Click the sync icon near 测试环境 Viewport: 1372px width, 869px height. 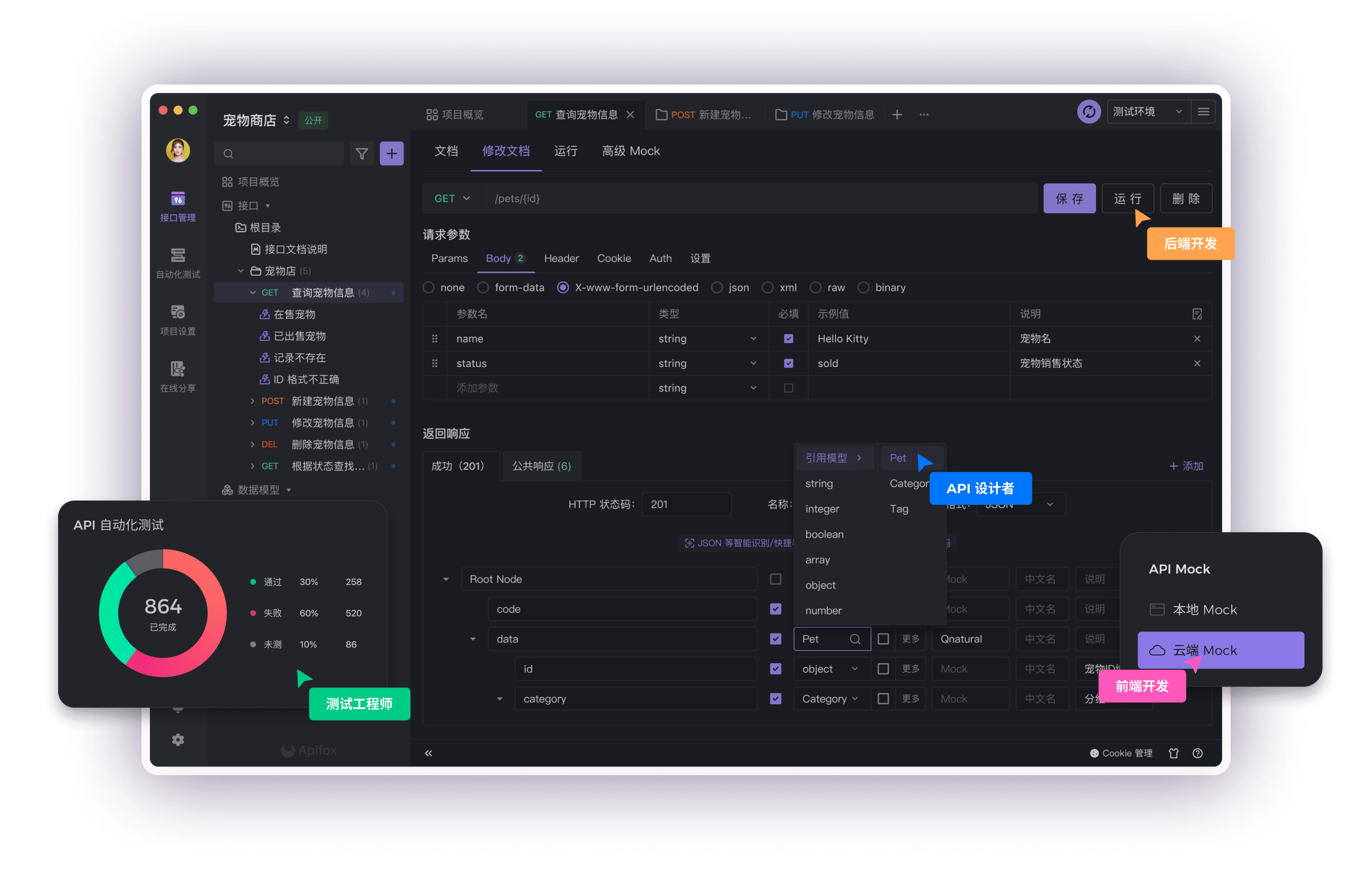(x=1089, y=112)
